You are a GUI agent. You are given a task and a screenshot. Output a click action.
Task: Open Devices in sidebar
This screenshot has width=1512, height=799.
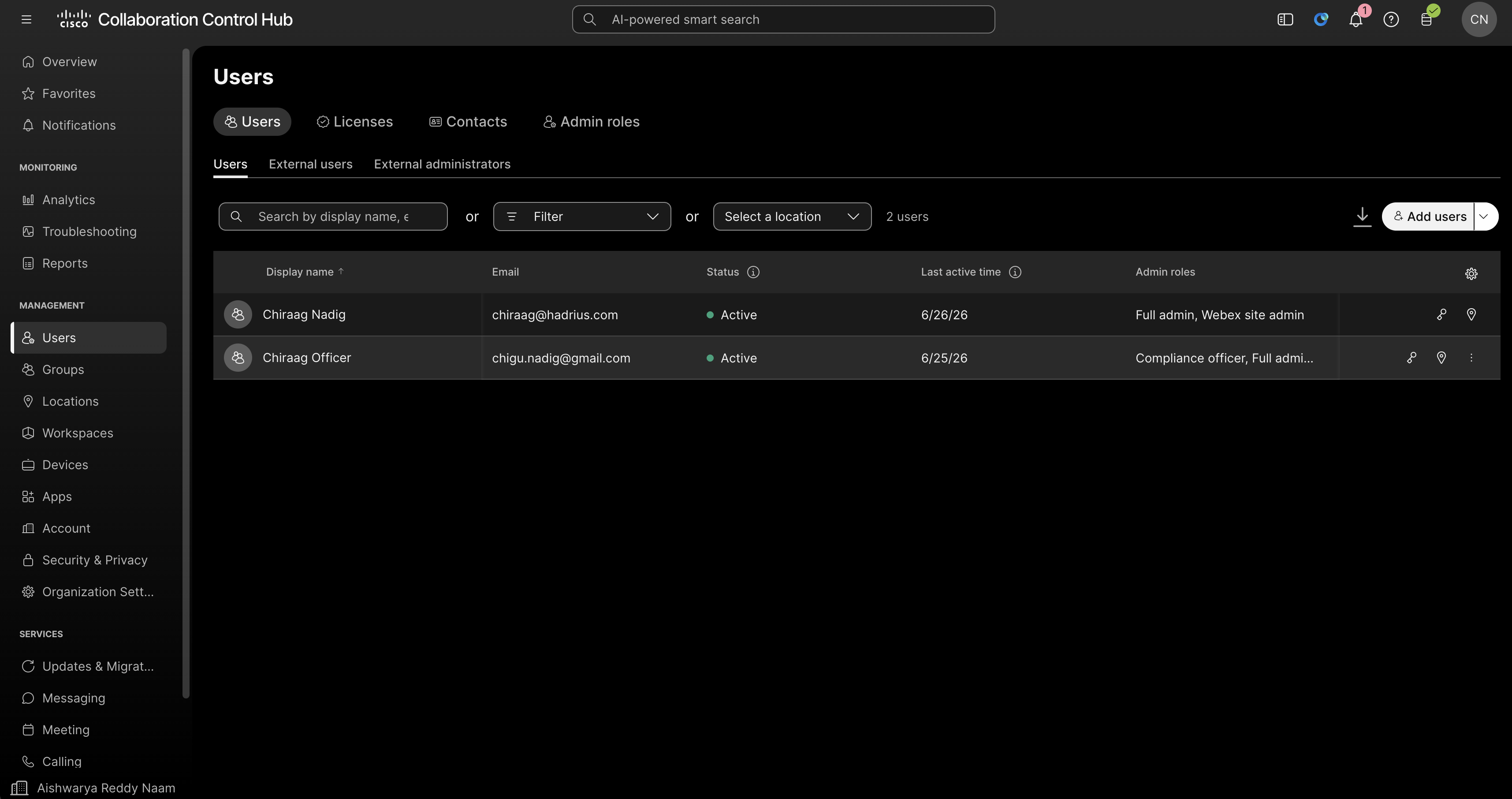click(x=89, y=464)
